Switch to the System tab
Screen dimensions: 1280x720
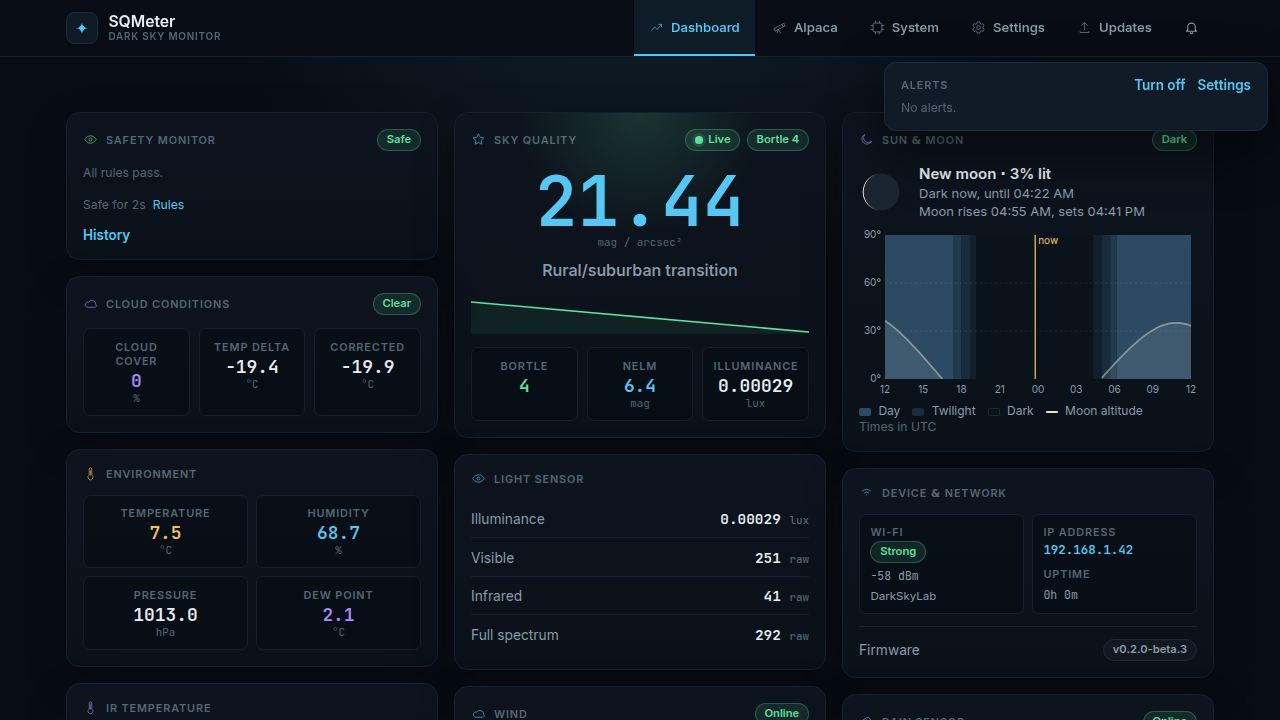click(904, 28)
